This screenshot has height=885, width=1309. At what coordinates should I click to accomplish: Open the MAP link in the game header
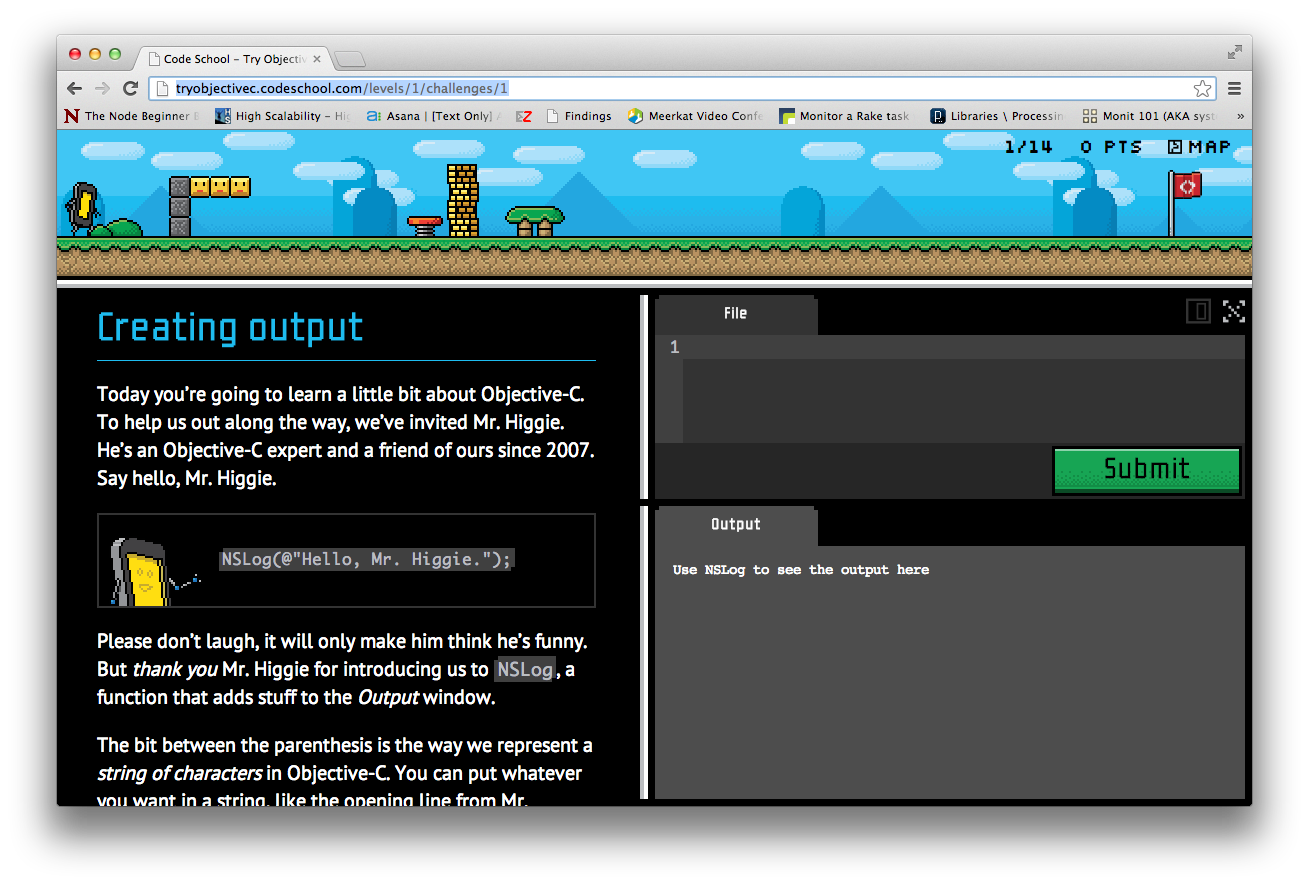tap(1200, 147)
